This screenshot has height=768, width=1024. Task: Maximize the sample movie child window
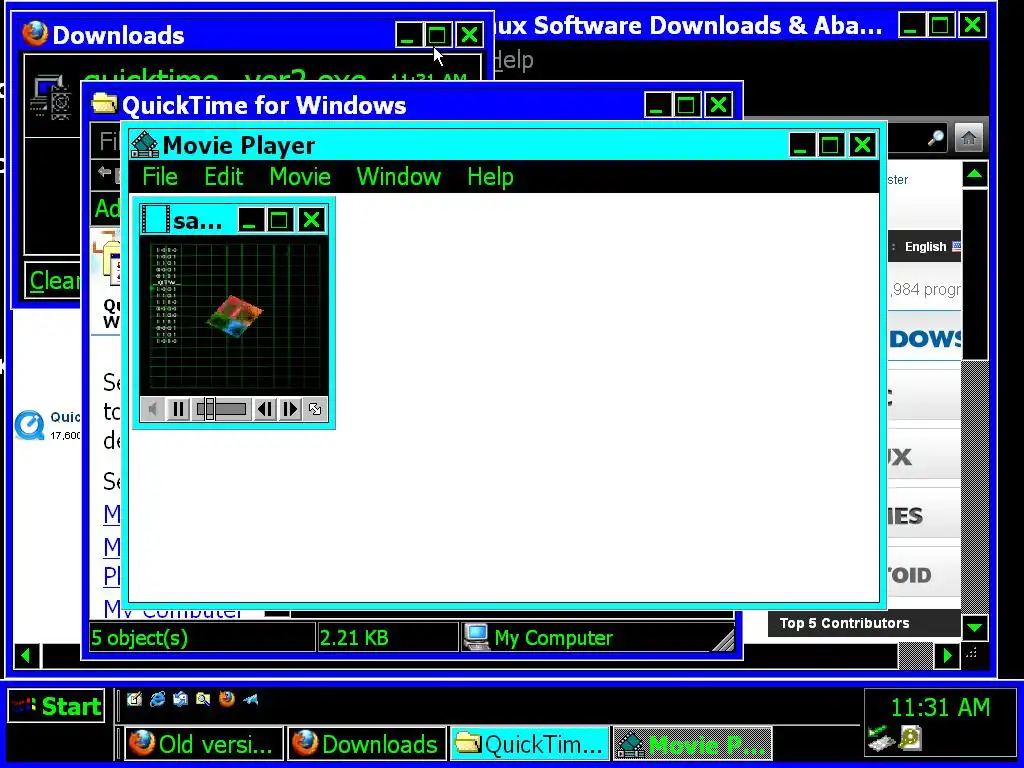[280, 219]
